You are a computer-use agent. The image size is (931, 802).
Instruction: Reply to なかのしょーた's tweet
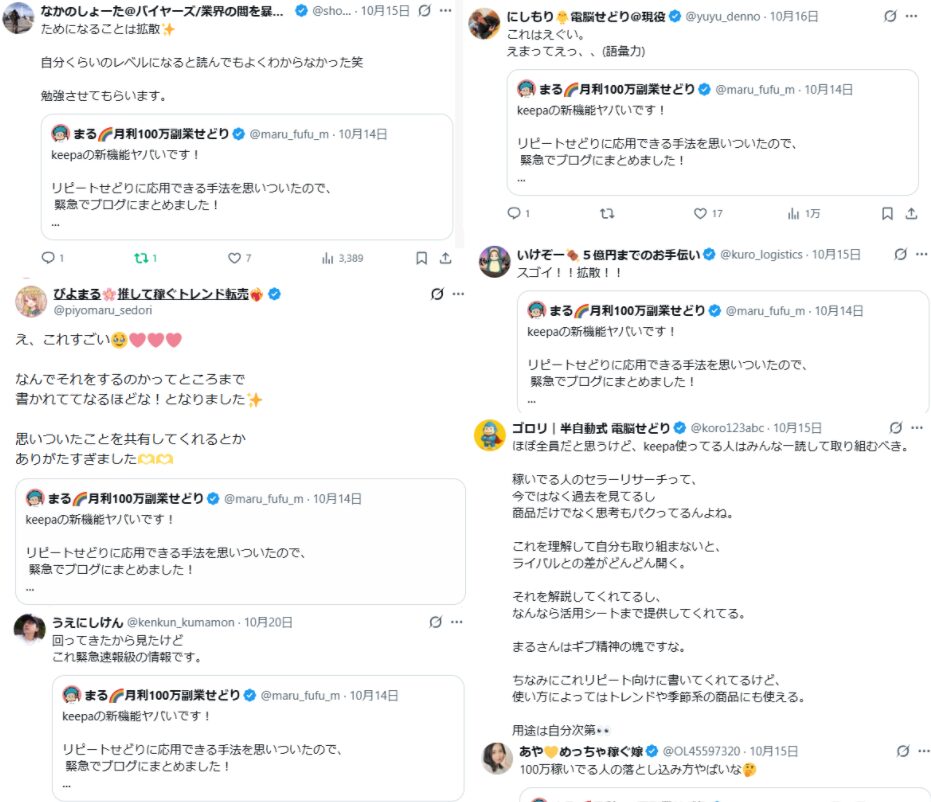[x=47, y=258]
